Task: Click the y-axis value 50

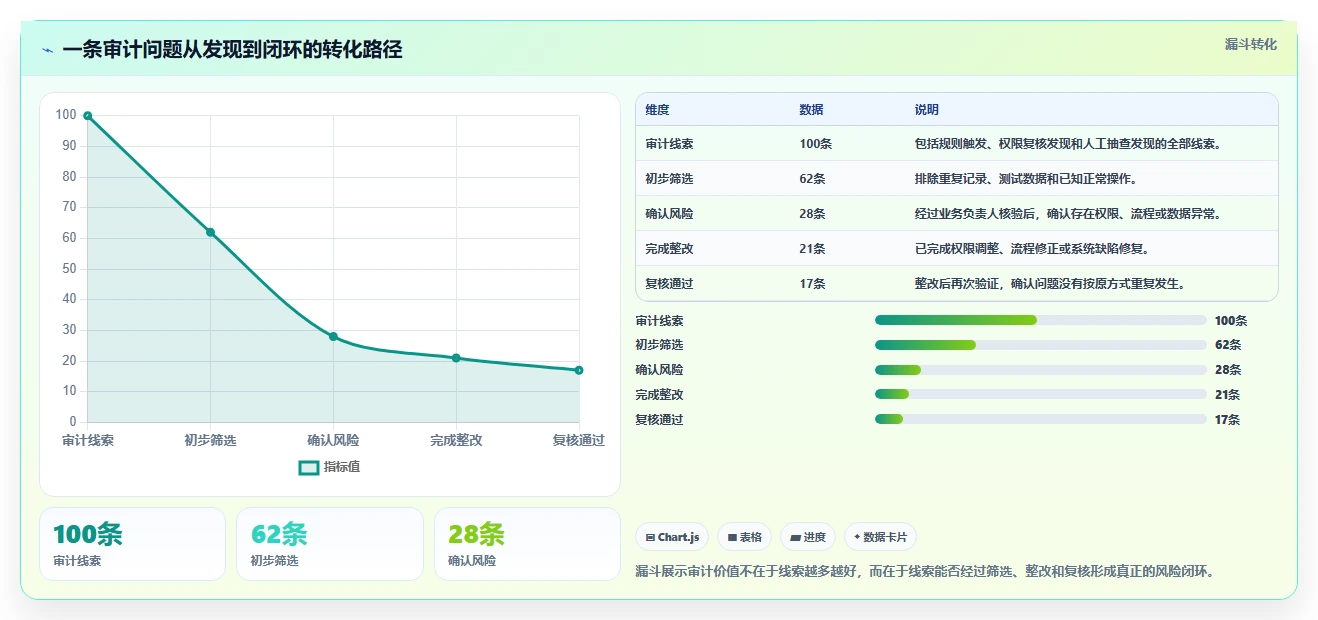Action: pyautogui.click(x=69, y=268)
